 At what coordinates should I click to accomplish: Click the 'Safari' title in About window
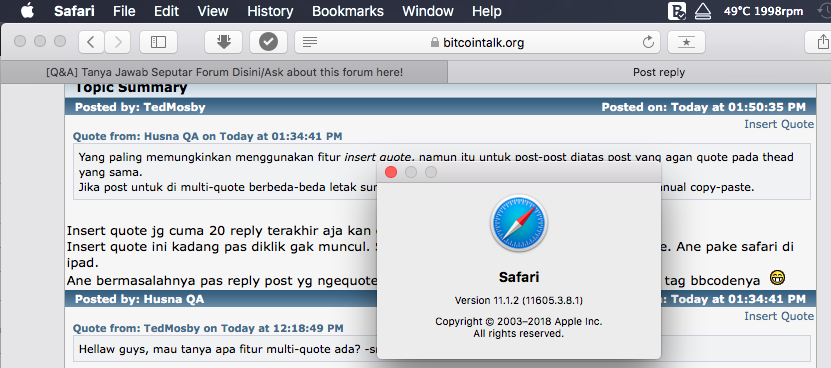(519, 277)
